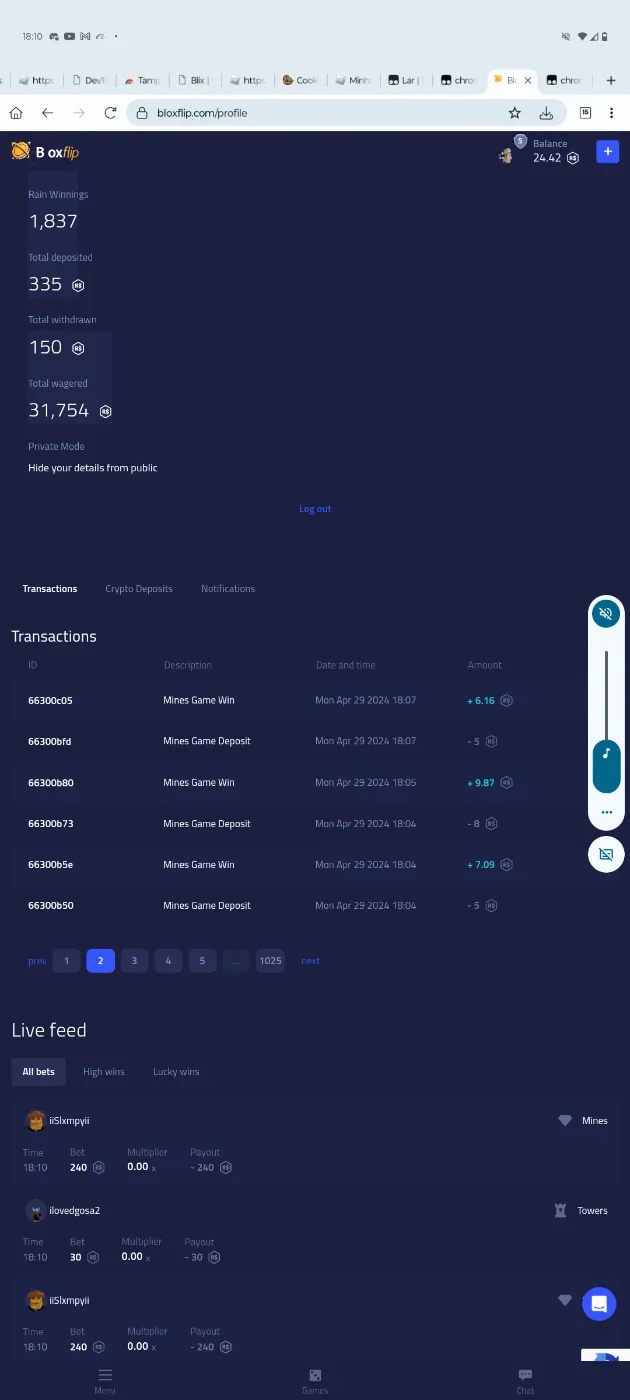
Task: Select the Crypto Deposits tab
Action: coord(139,589)
